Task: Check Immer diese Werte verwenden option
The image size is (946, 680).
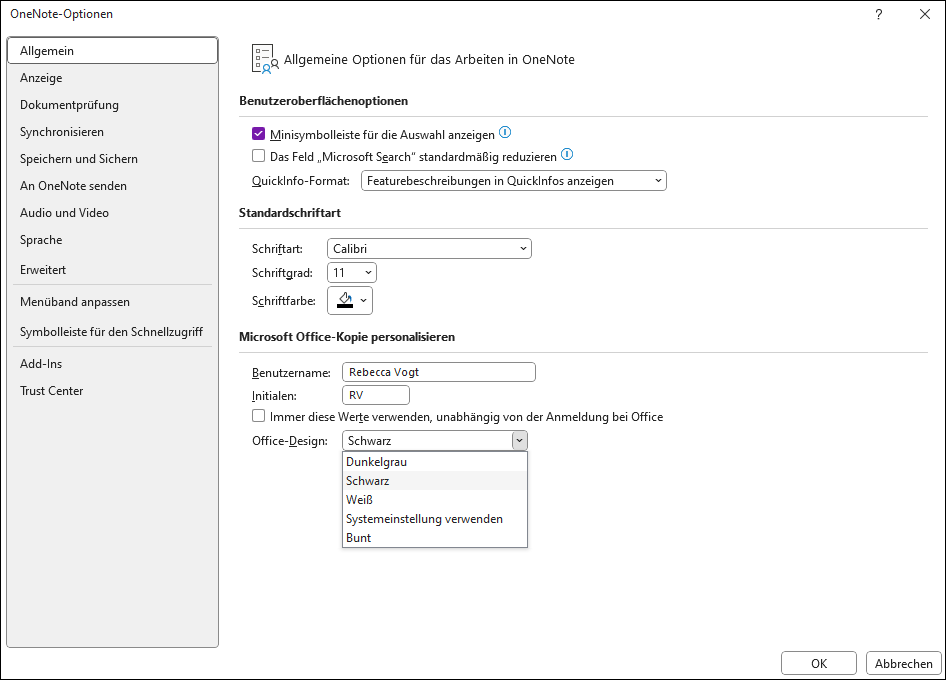Action: coord(258,416)
